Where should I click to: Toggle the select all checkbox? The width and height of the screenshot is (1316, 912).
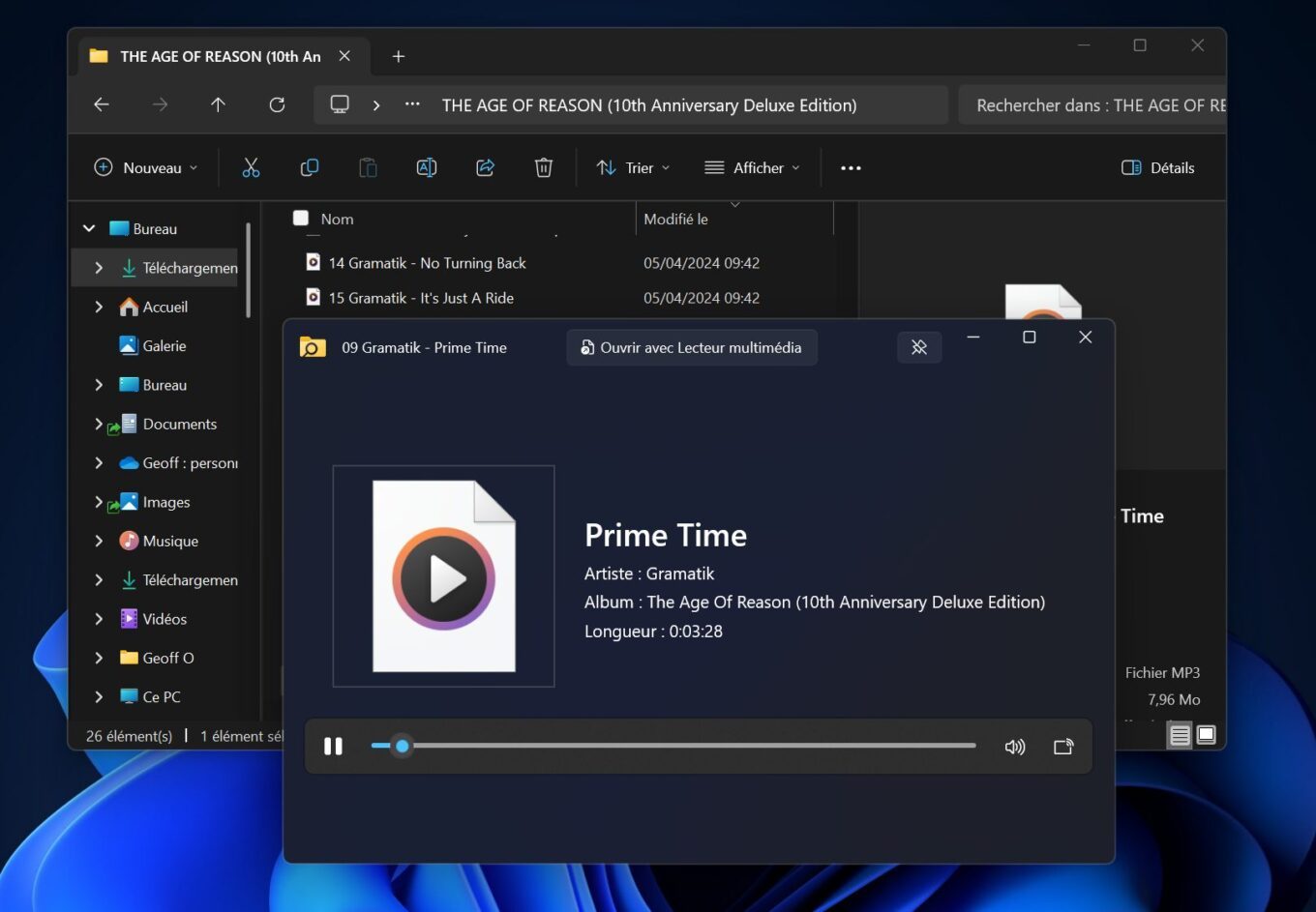tap(301, 219)
